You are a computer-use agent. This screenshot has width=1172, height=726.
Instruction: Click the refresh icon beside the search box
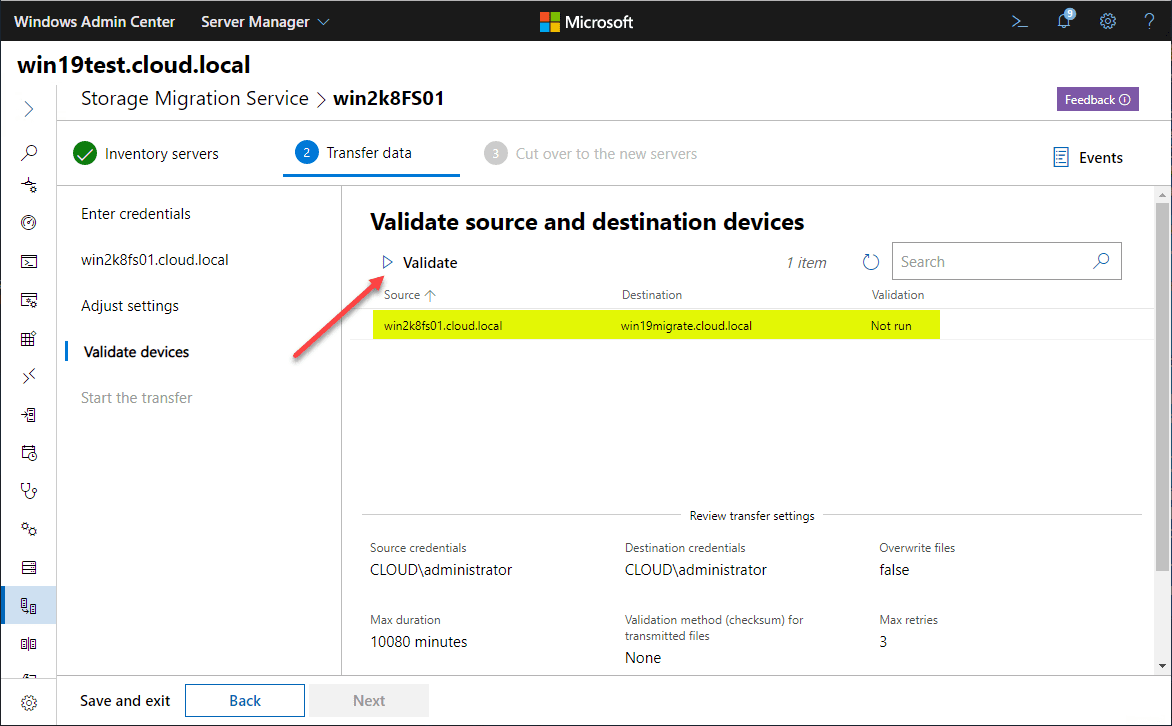coord(870,261)
